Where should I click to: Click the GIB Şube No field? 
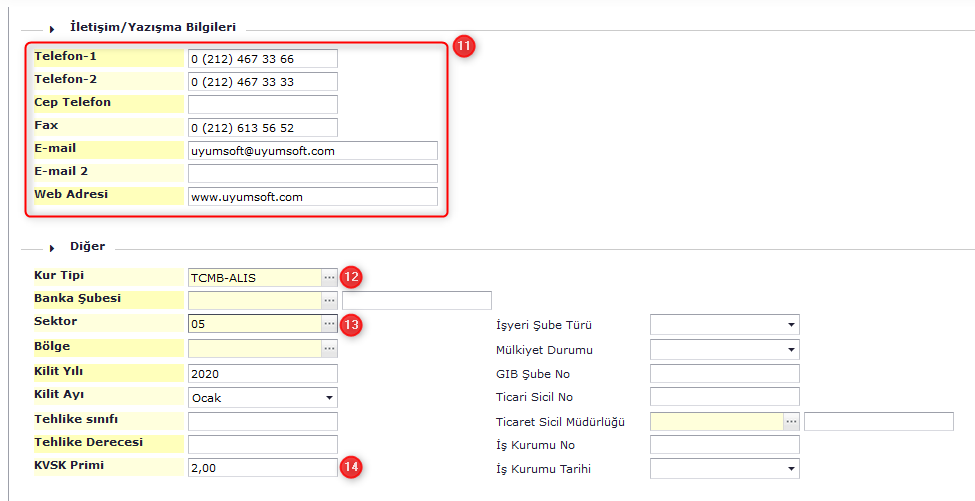724,373
